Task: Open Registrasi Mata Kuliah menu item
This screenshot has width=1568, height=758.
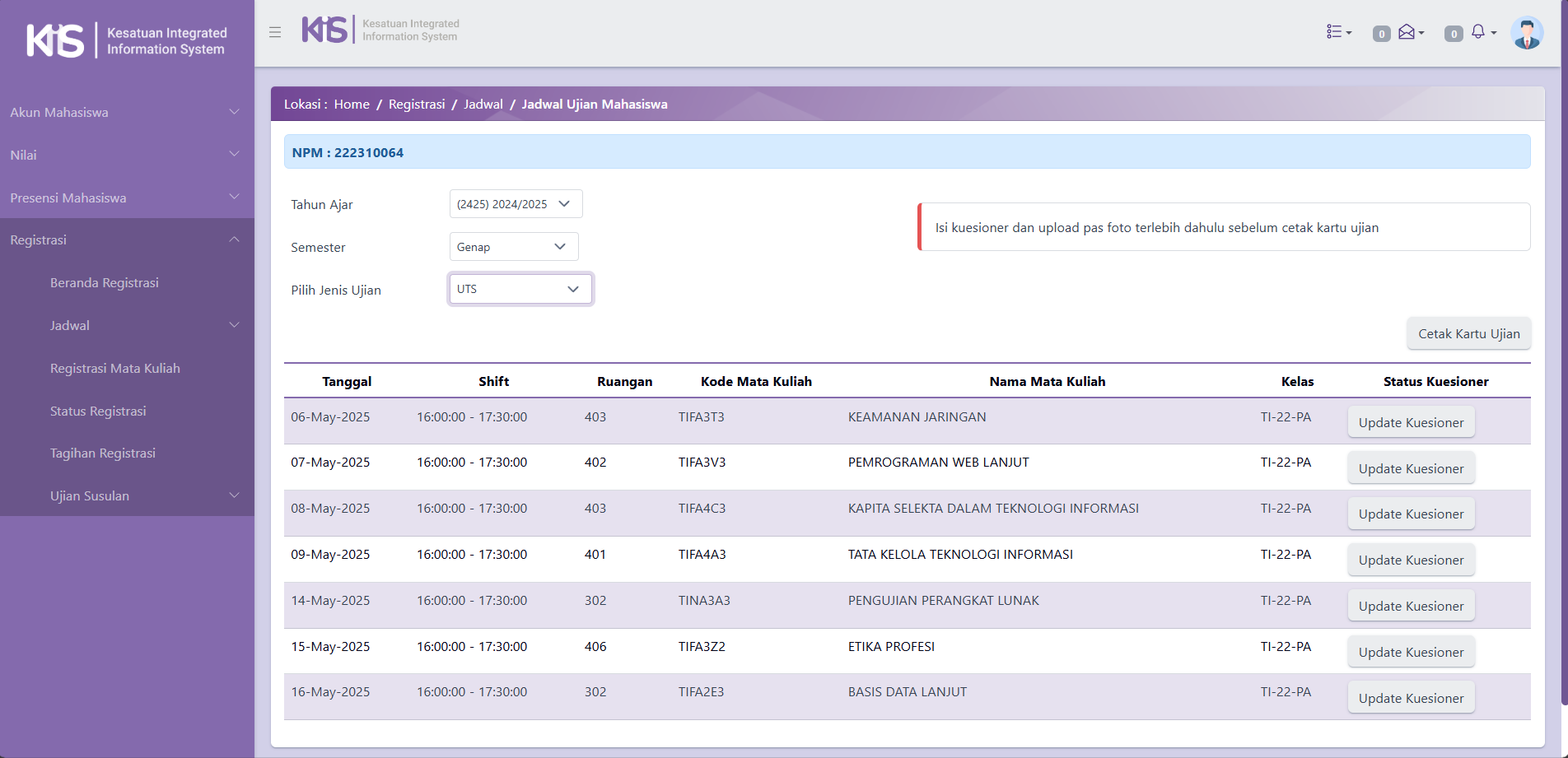Action: tap(115, 368)
